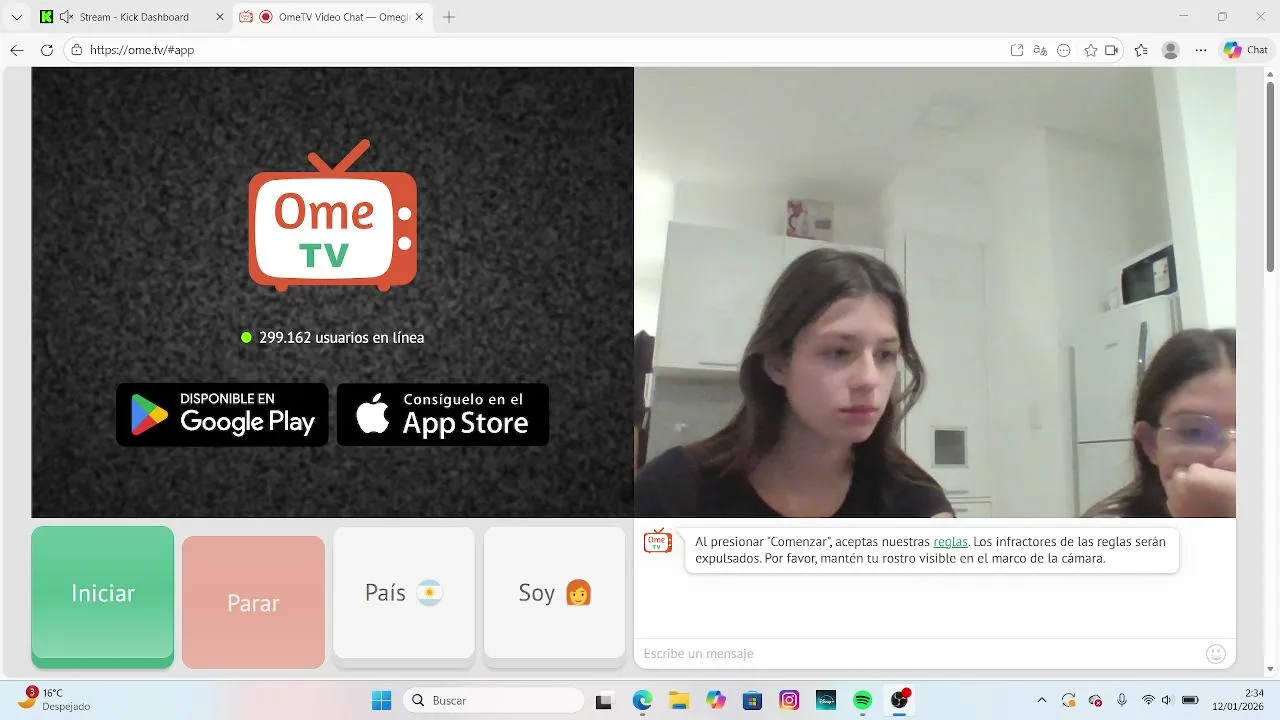Click the page vertical scrollbar
Screen dimensions: 1280x720
[x=1271, y=176]
